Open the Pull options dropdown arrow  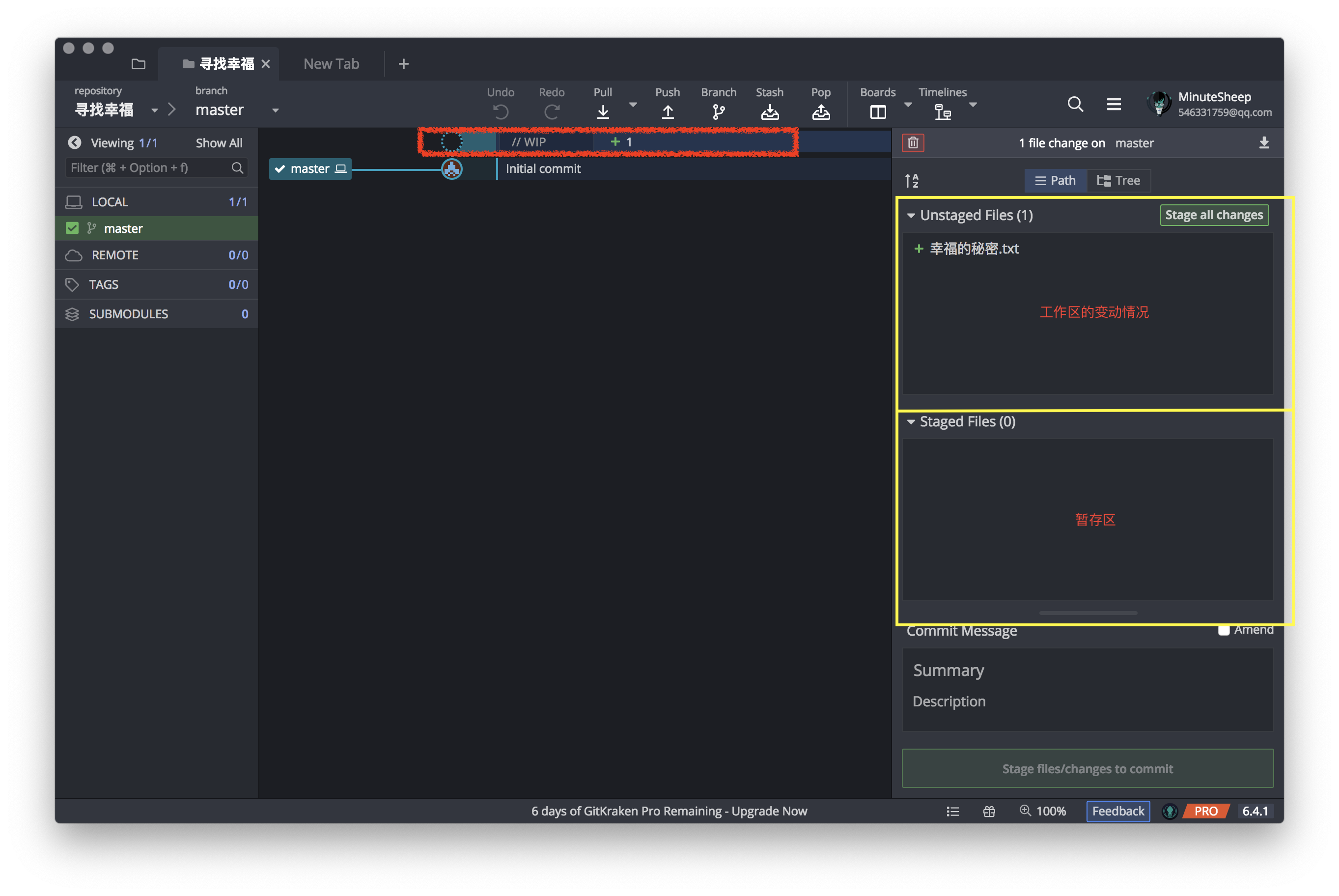(x=632, y=105)
